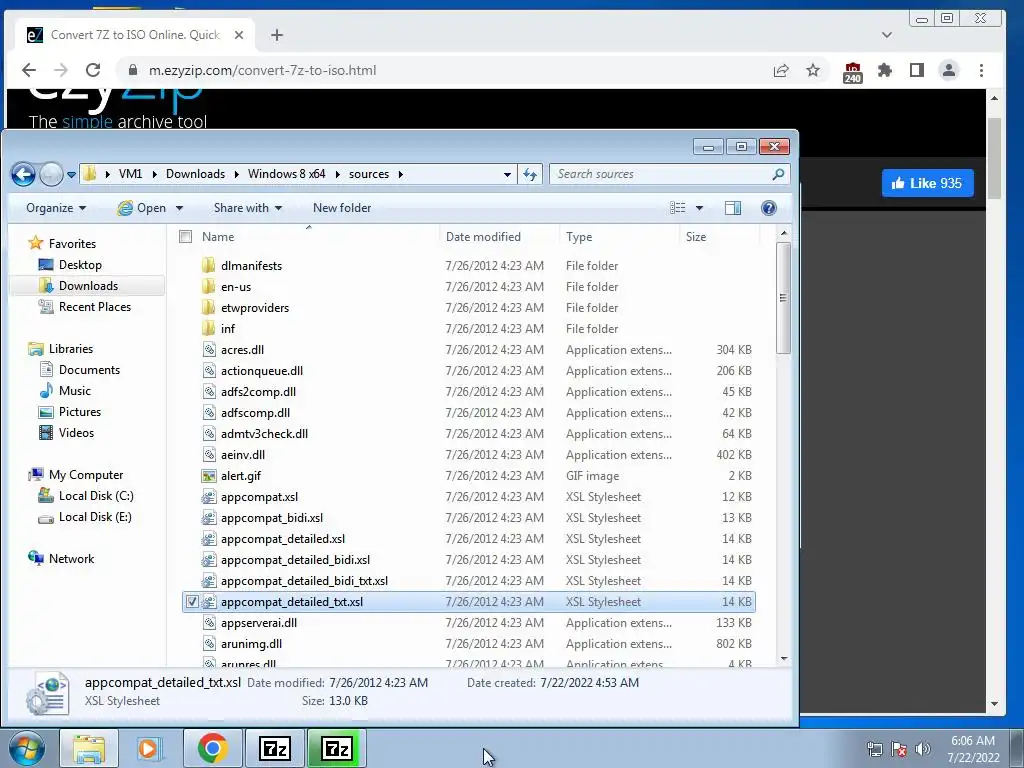The height and width of the screenshot is (768, 1024).
Task: Select the etwproviders folder
Action: tap(255, 308)
